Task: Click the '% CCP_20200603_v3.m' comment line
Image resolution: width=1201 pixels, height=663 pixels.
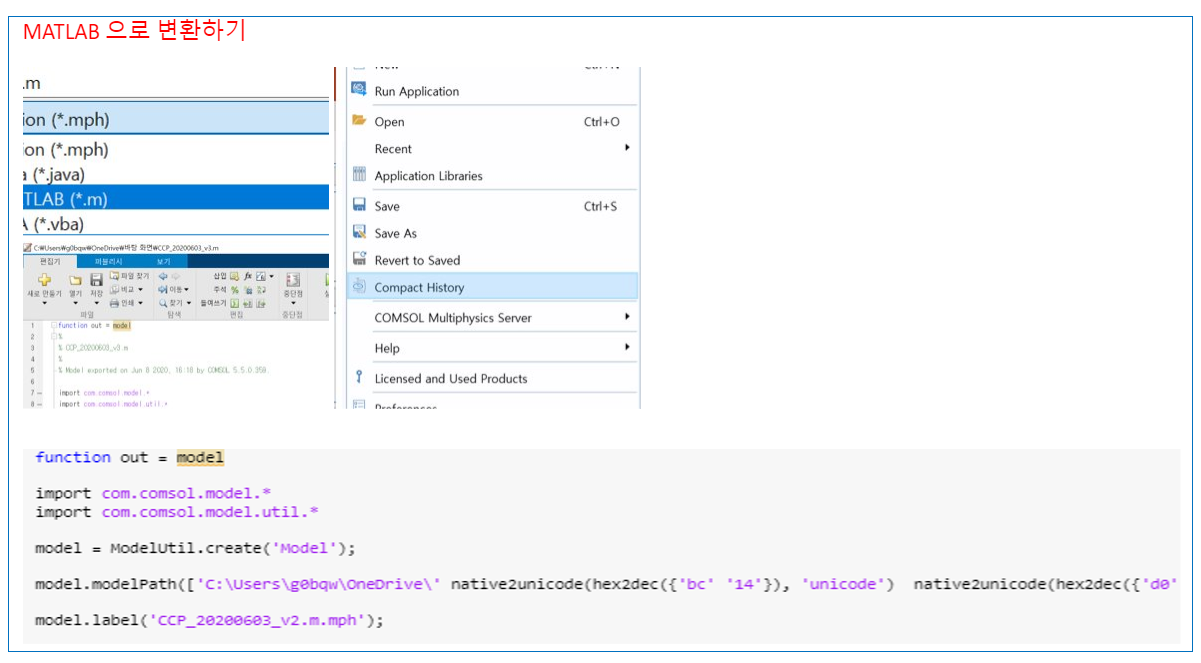Action: point(93,348)
